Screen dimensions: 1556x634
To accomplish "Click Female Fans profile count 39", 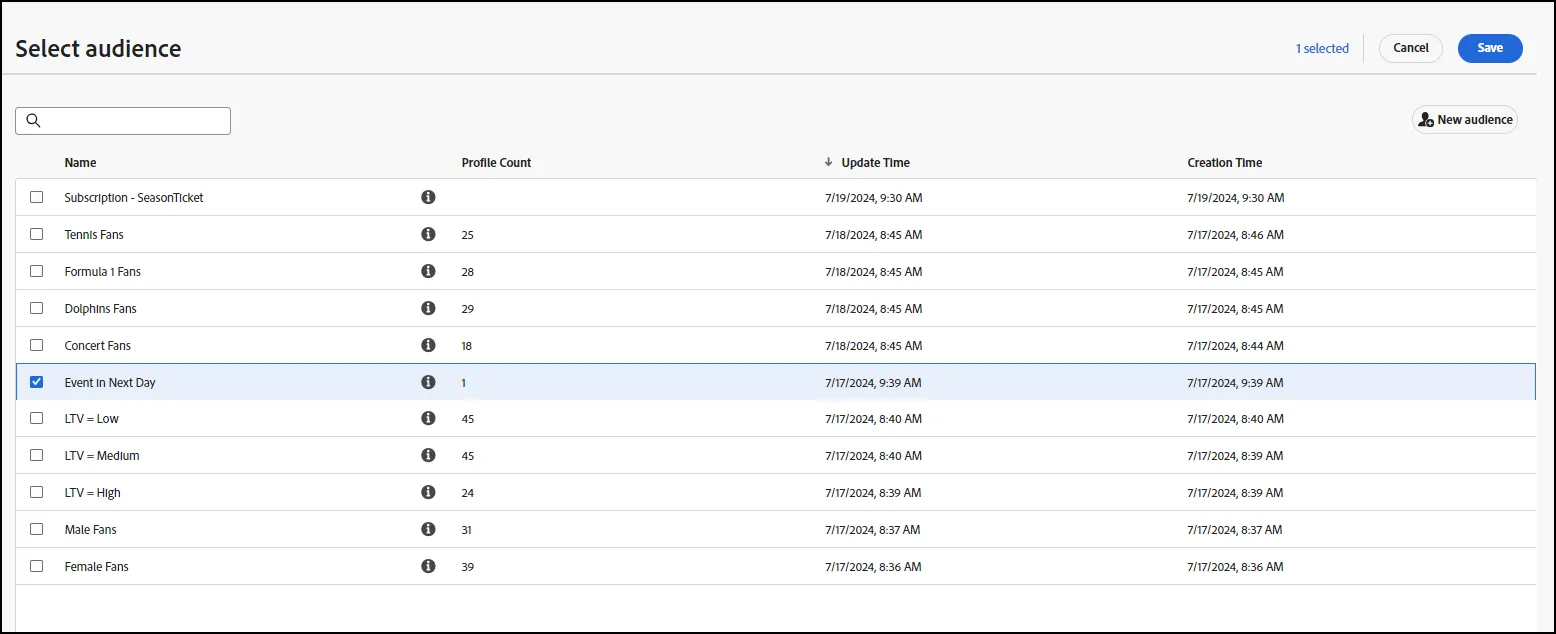I will 468,567.
